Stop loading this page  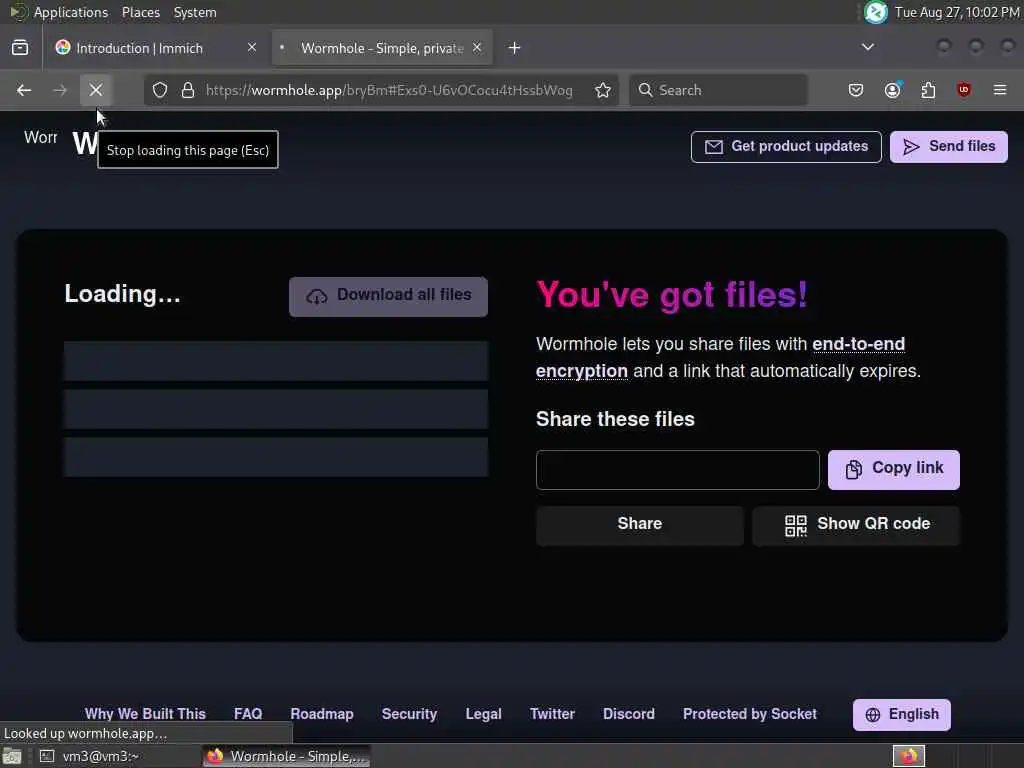point(96,90)
